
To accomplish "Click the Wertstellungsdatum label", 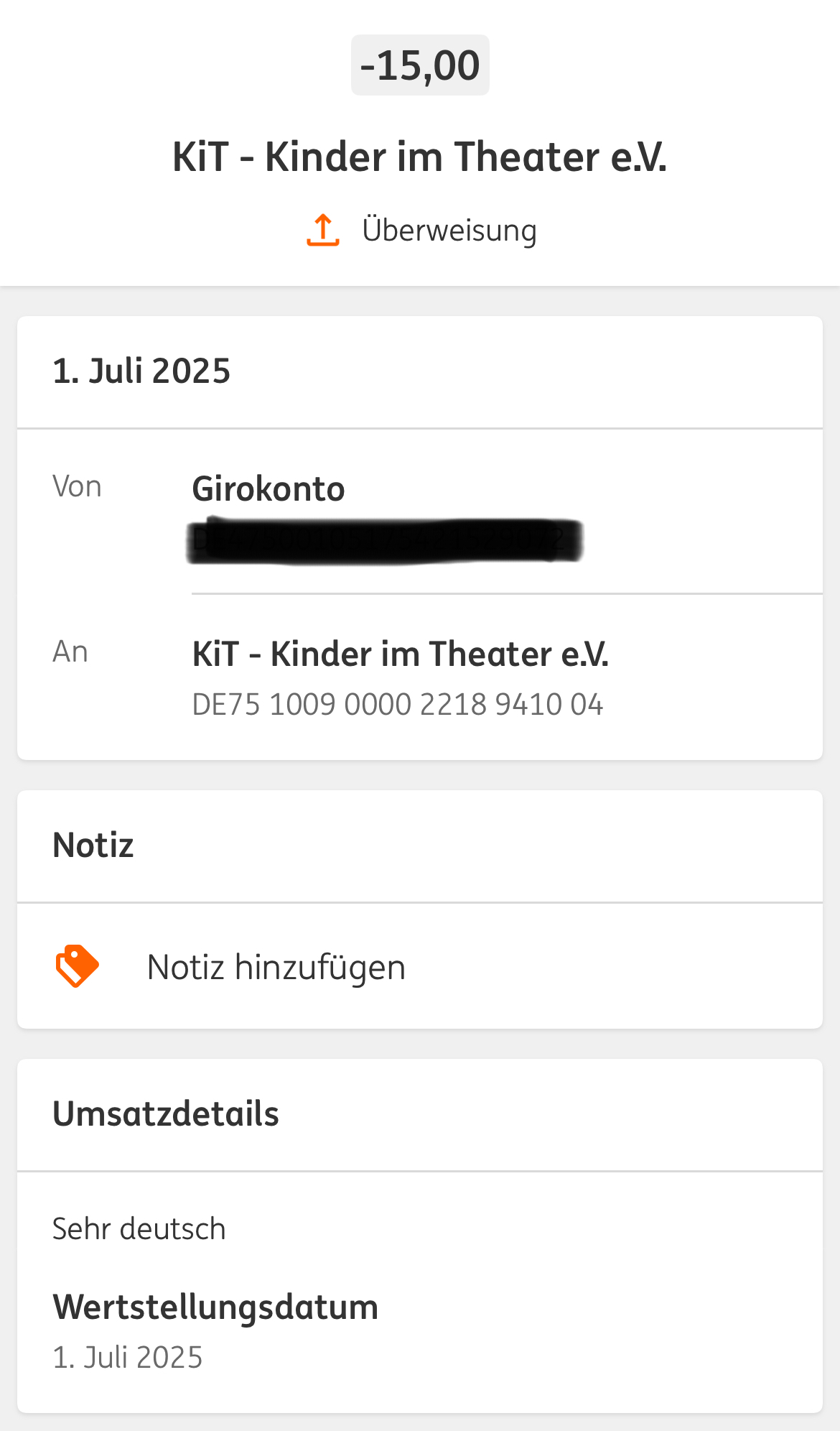I will click(x=215, y=1307).
